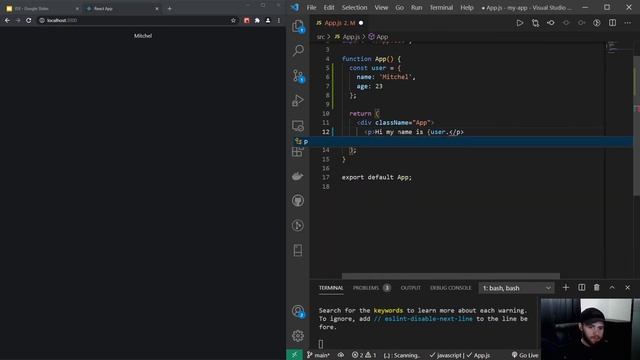This screenshot has width=640, height=360.
Task: Click the main* git branch status item
Action: click(318, 355)
